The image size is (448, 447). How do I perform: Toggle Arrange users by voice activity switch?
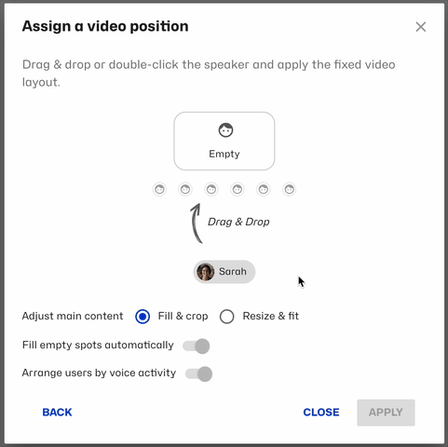199,374
